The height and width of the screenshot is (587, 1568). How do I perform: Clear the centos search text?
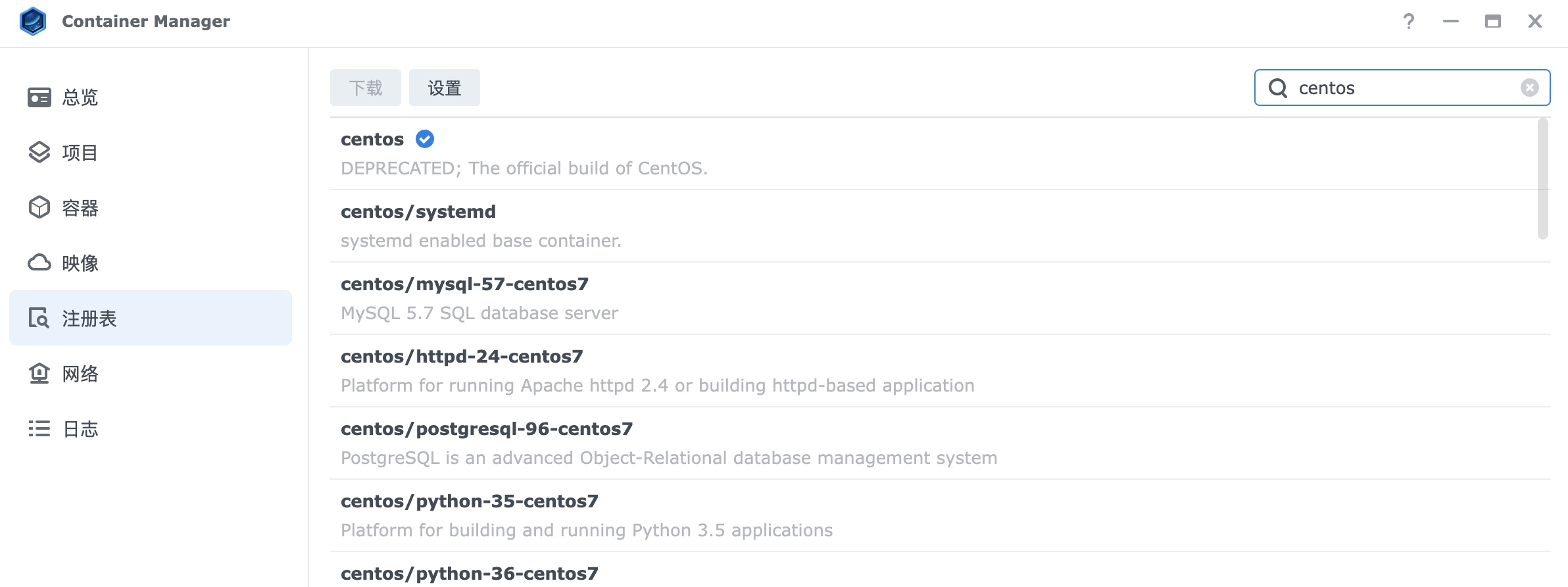click(x=1529, y=88)
